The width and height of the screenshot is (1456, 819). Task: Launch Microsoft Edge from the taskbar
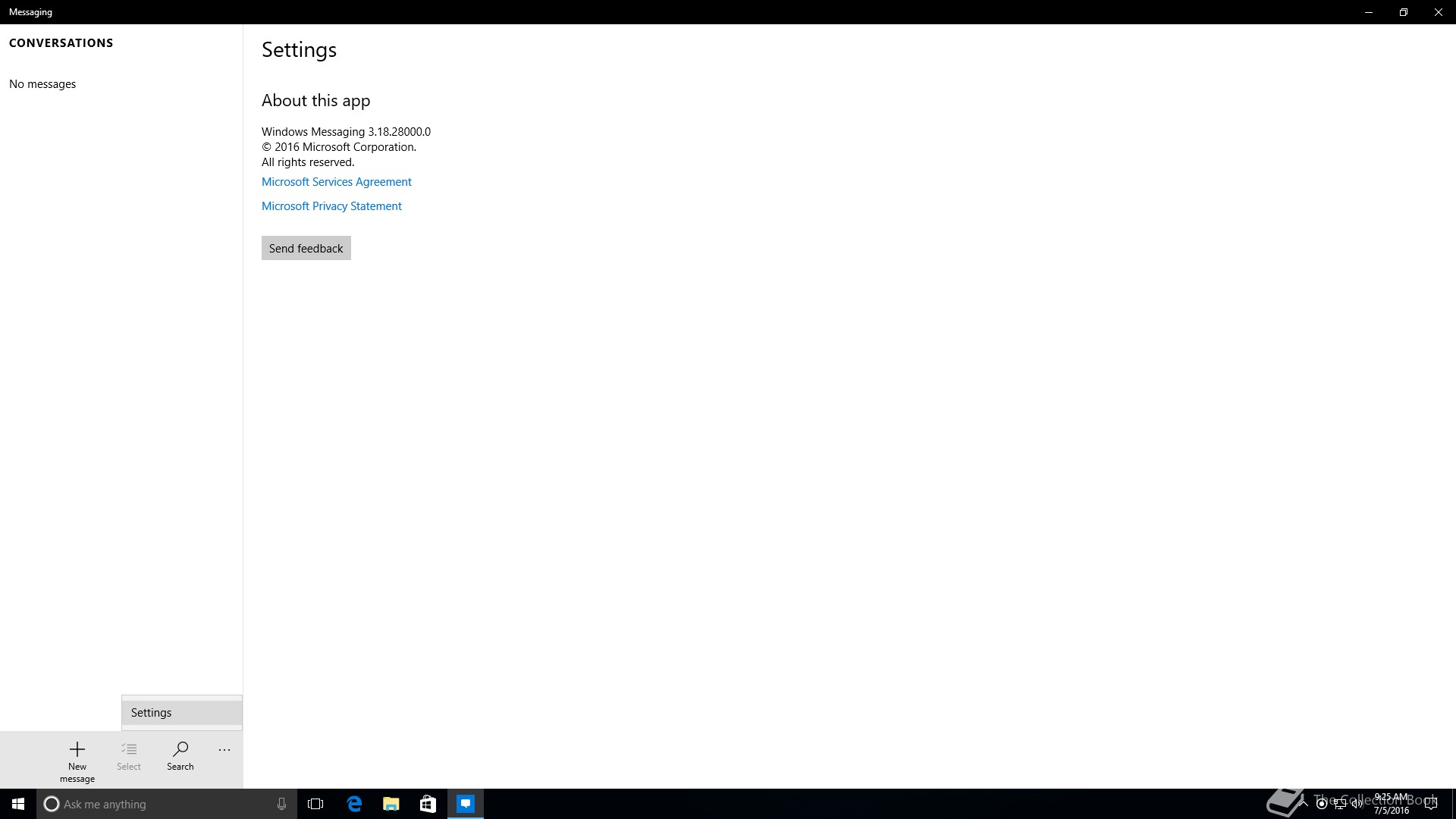[x=354, y=804]
